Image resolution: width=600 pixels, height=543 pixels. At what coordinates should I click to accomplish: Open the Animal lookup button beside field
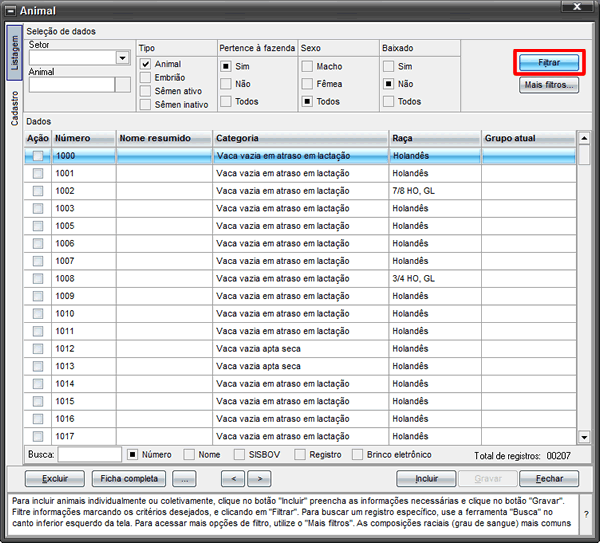(123, 85)
